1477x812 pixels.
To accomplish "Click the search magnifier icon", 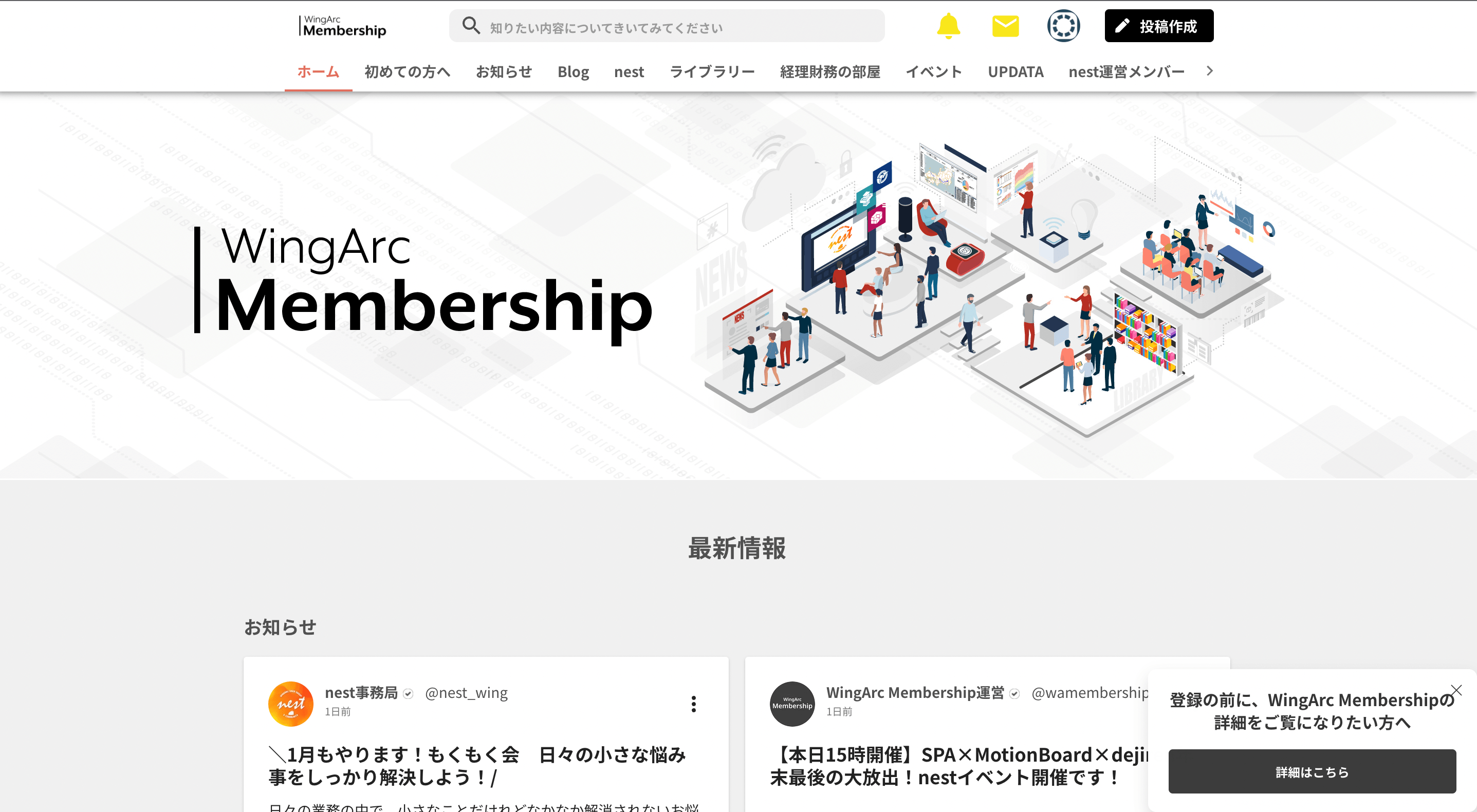I will pyautogui.click(x=471, y=26).
